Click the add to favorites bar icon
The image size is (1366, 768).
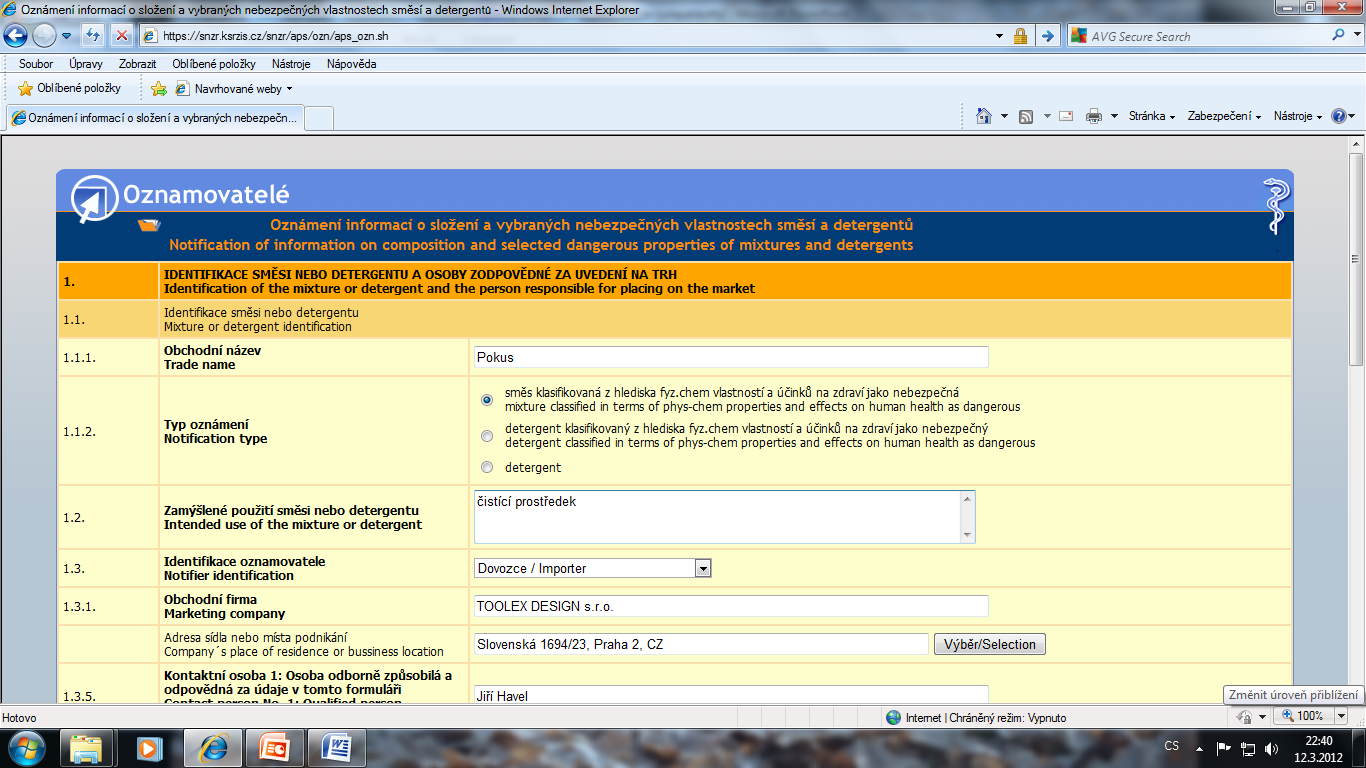(x=158, y=89)
